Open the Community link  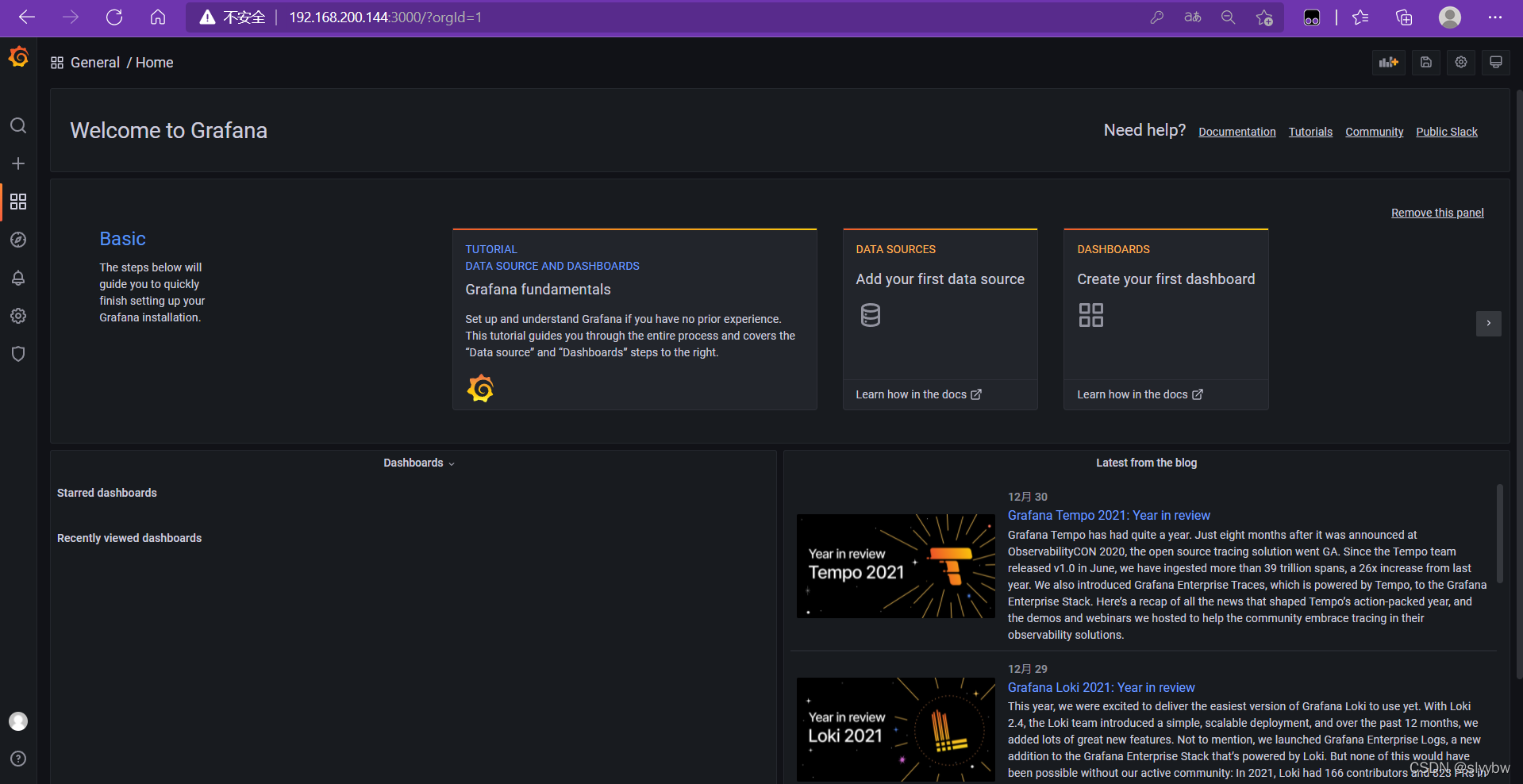(1375, 132)
